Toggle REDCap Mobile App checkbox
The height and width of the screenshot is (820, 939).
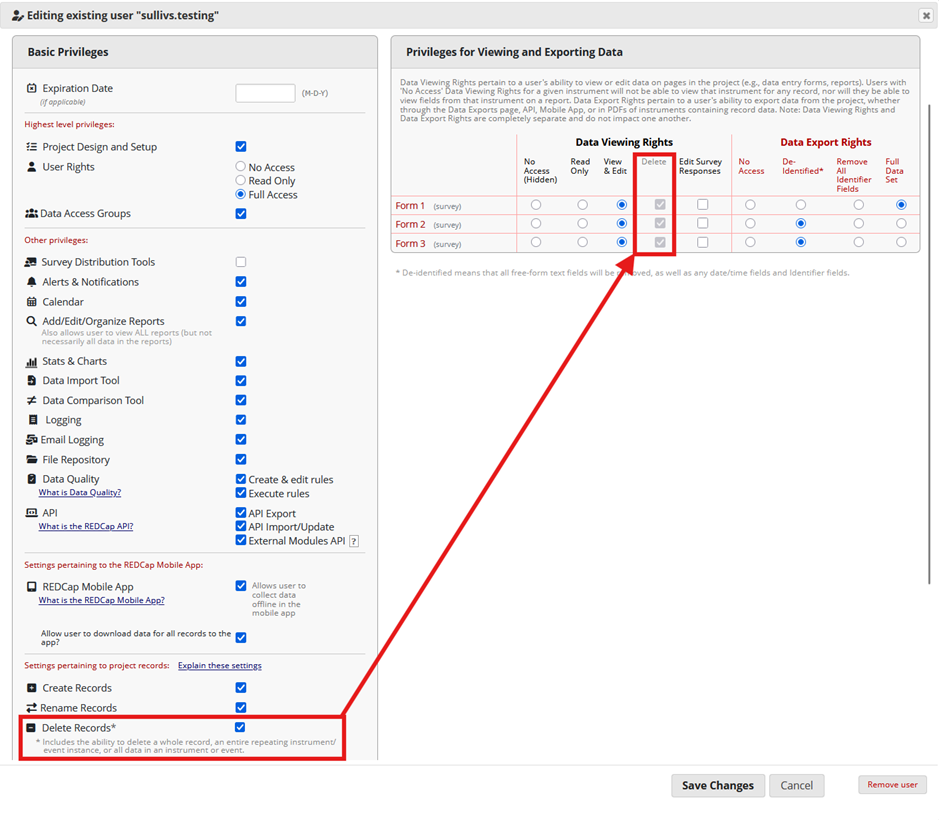pyautogui.click(x=241, y=586)
